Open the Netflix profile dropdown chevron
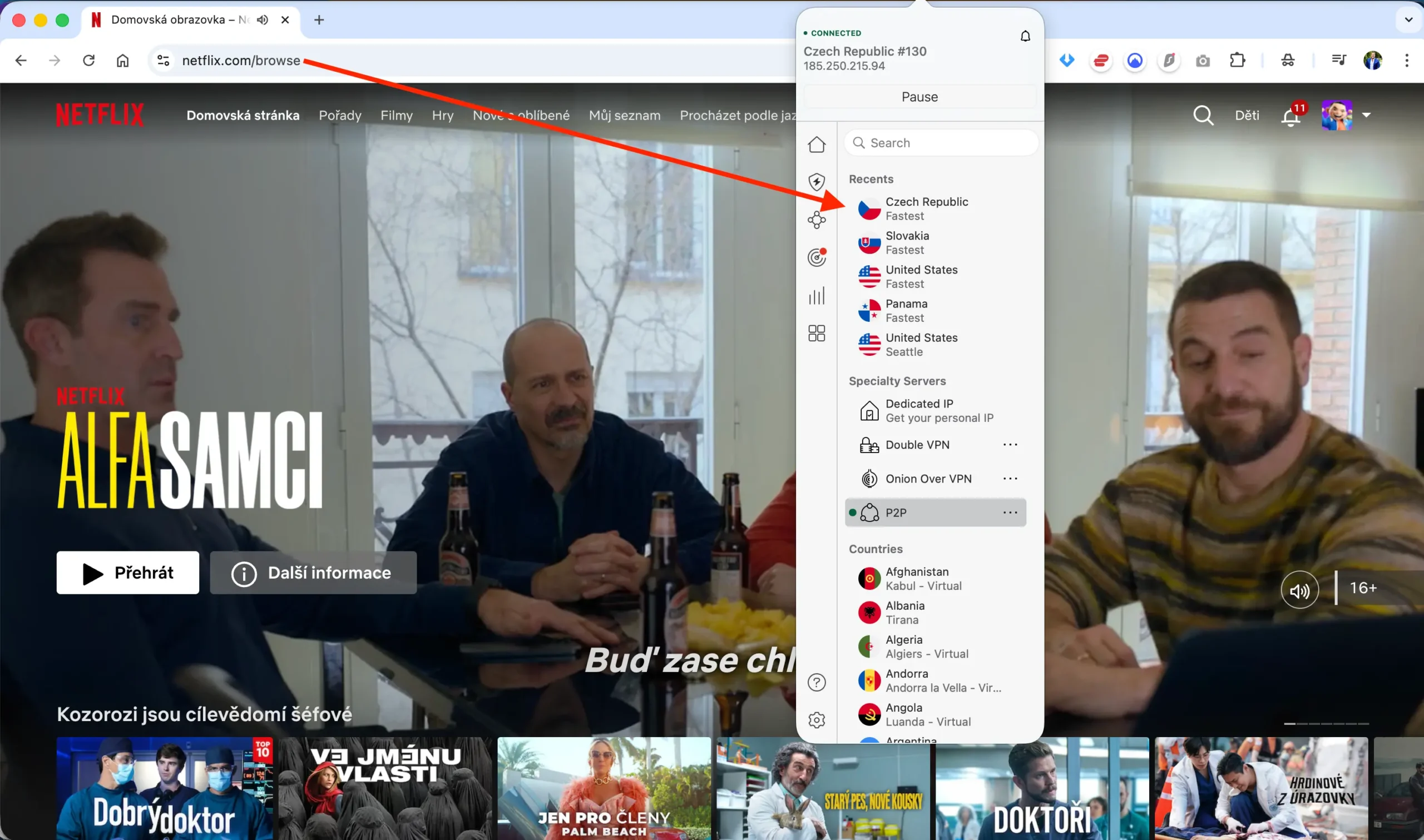Image resolution: width=1424 pixels, height=840 pixels. tap(1367, 115)
